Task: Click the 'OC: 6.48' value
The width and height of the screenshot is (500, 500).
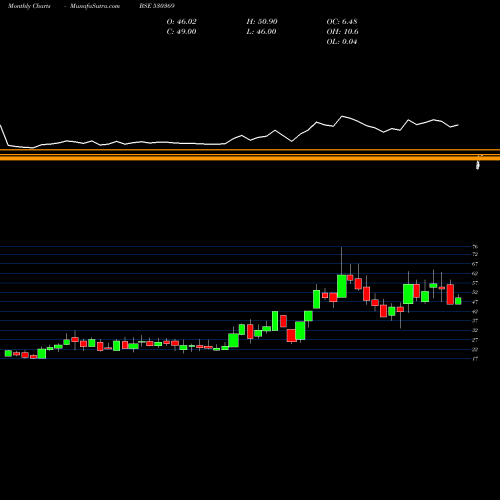Action: pos(342,22)
